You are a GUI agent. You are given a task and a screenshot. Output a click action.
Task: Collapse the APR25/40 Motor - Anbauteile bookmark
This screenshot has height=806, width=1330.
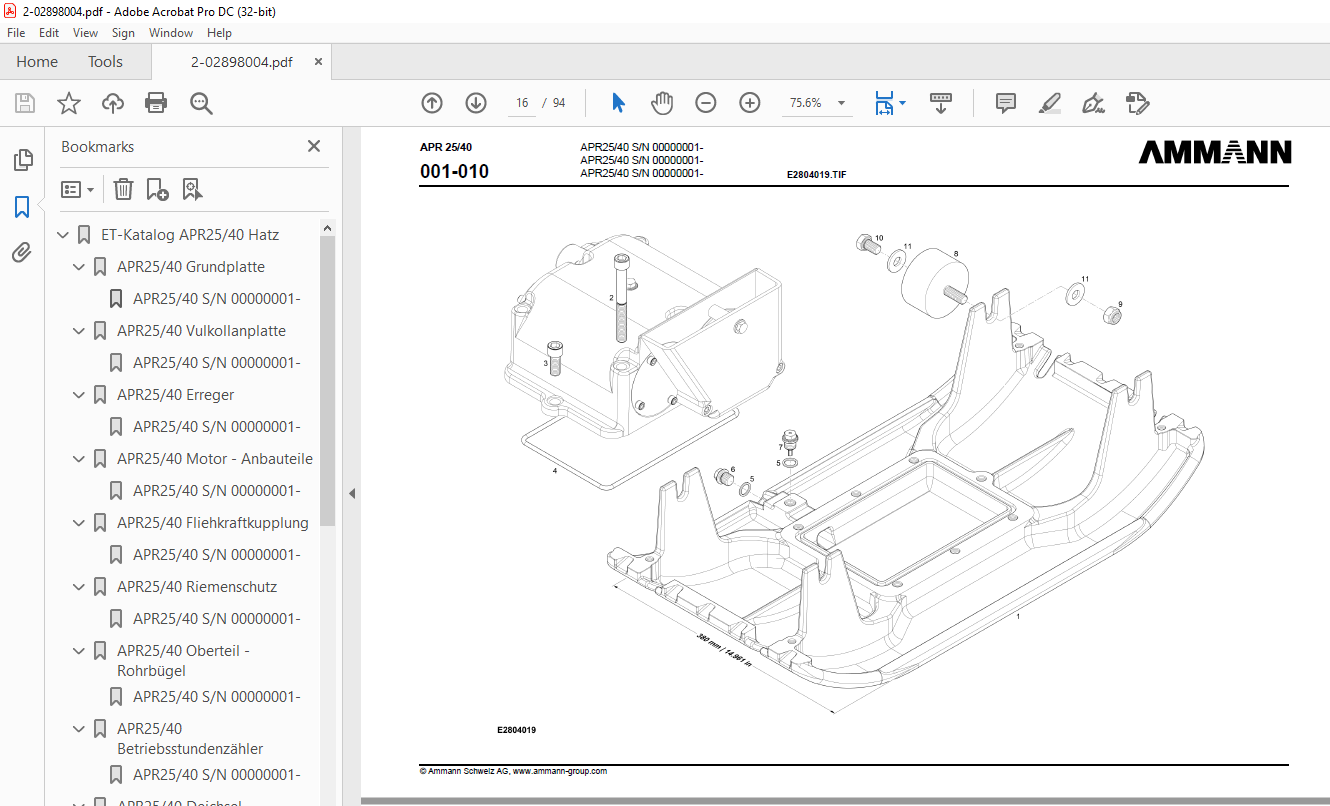coord(79,459)
